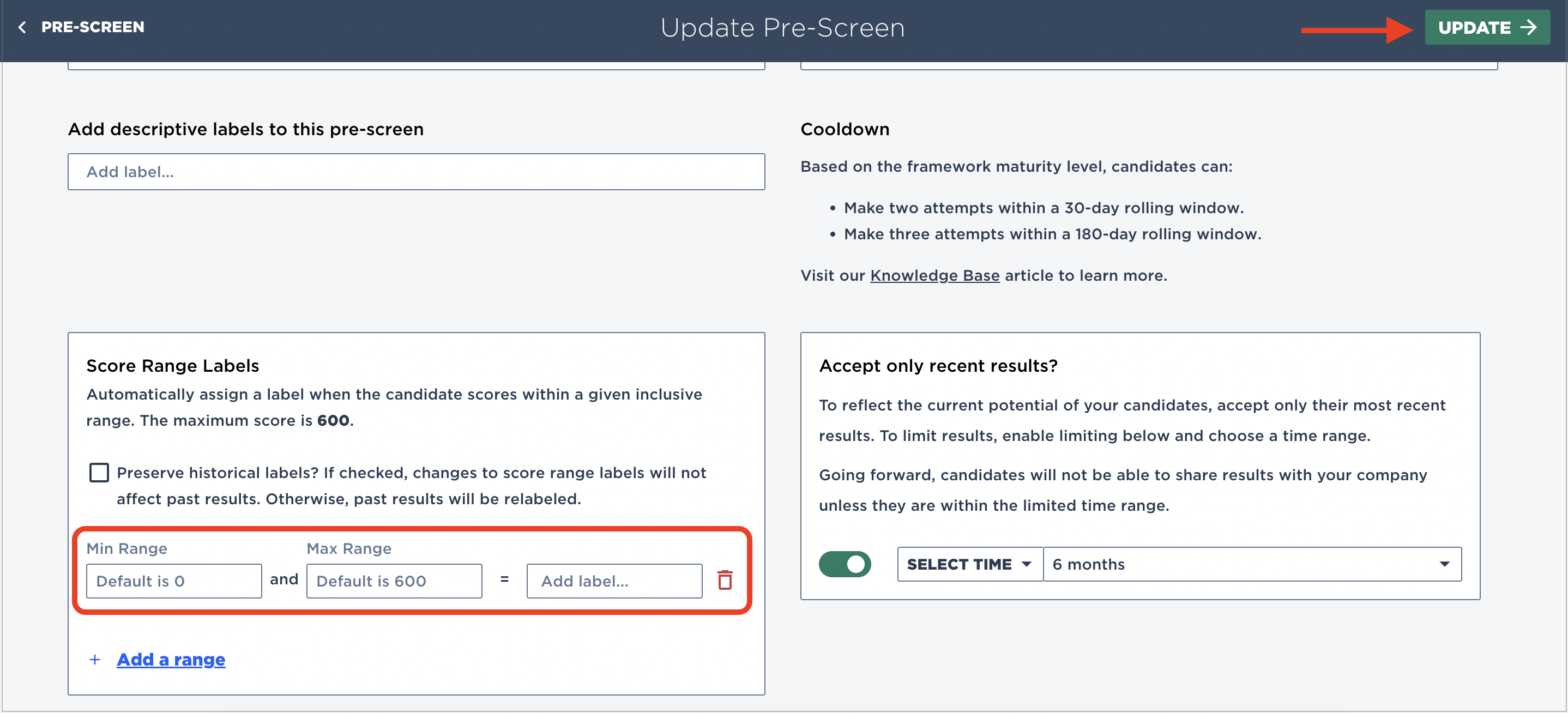Navigate back using the left chevron icon
This screenshot has width=1568, height=713.
tap(22, 27)
